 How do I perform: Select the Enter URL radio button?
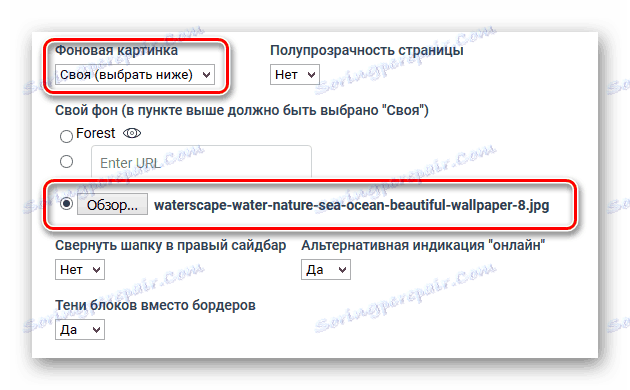(x=66, y=161)
